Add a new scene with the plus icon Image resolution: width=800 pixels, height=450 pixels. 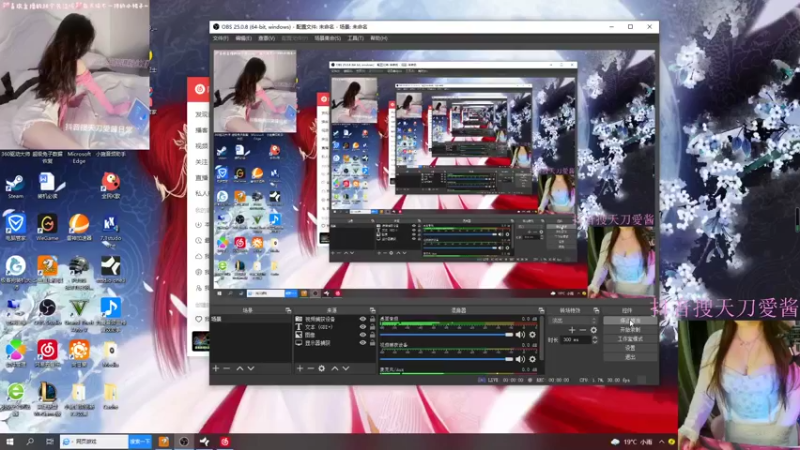coord(216,368)
